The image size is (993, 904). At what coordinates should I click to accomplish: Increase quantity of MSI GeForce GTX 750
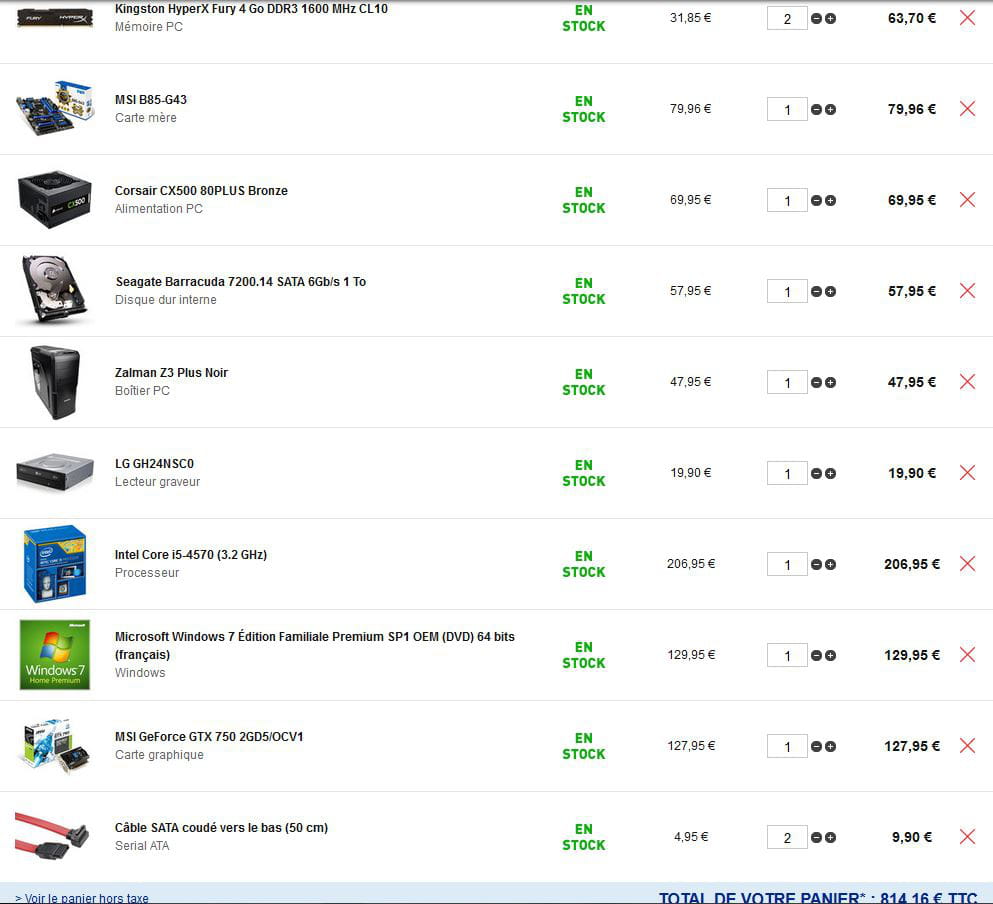(x=830, y=747)
